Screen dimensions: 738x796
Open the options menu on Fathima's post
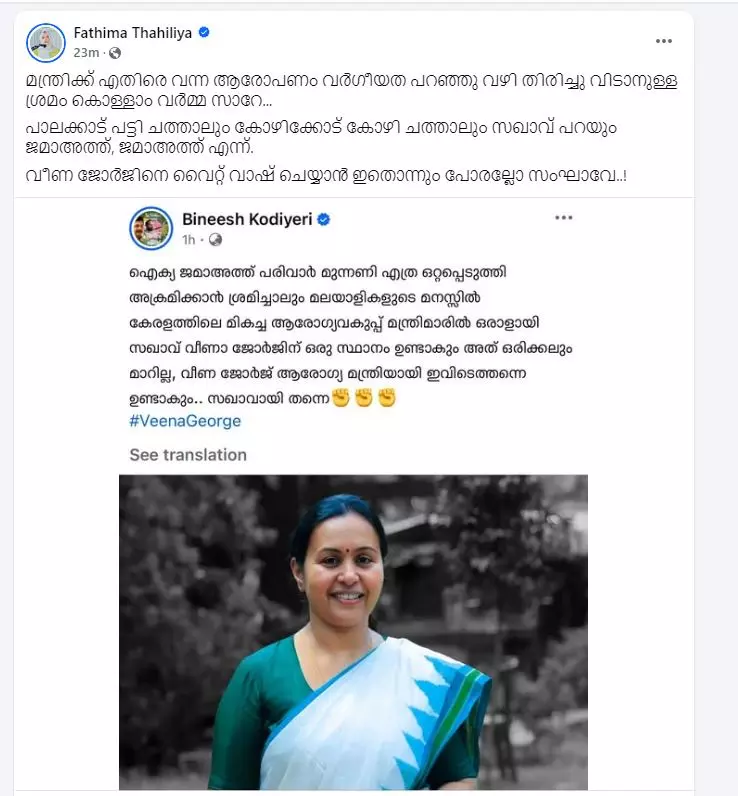pos(663,41)
